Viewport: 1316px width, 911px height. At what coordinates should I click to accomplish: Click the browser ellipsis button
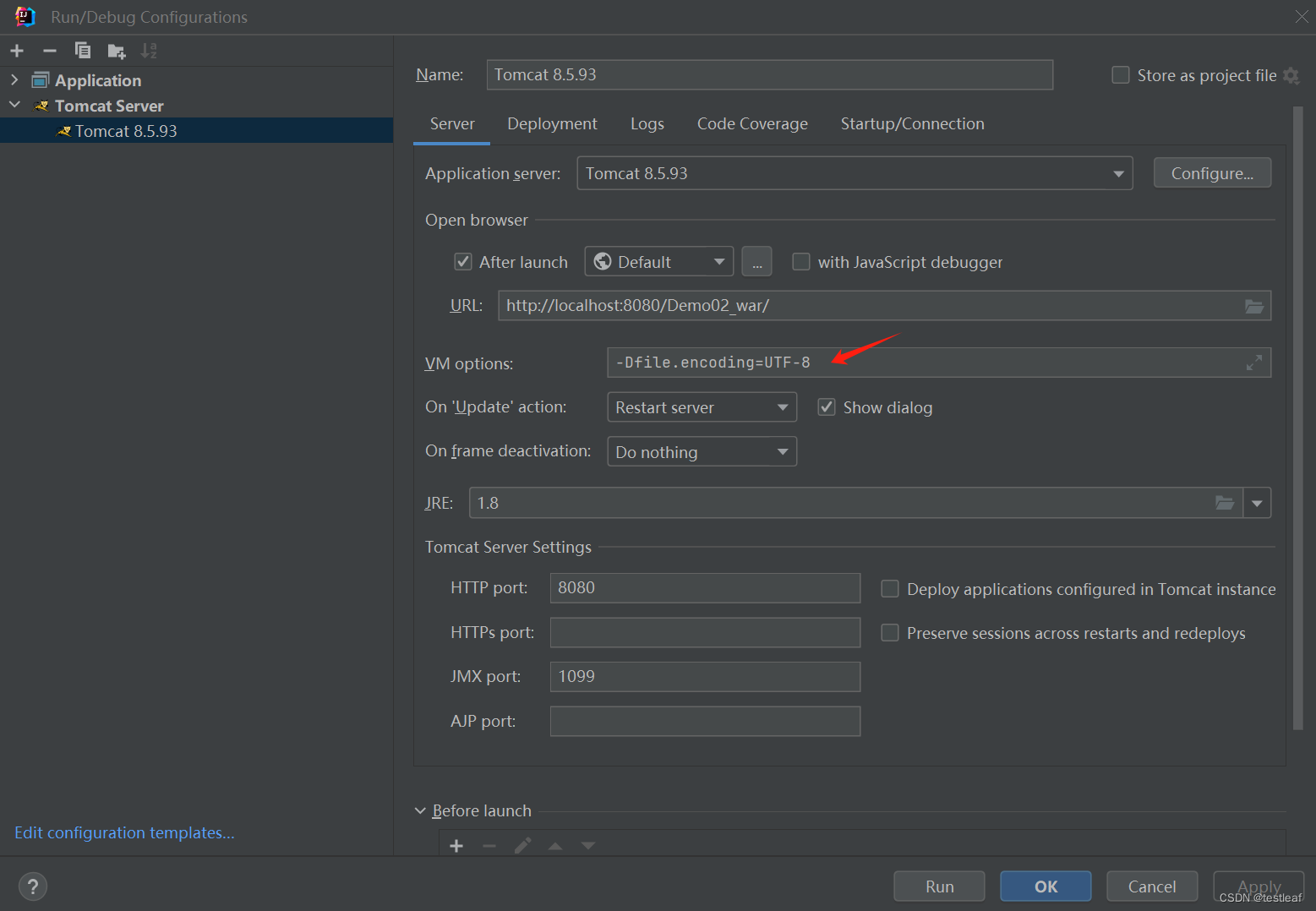(x=756, y=262)
